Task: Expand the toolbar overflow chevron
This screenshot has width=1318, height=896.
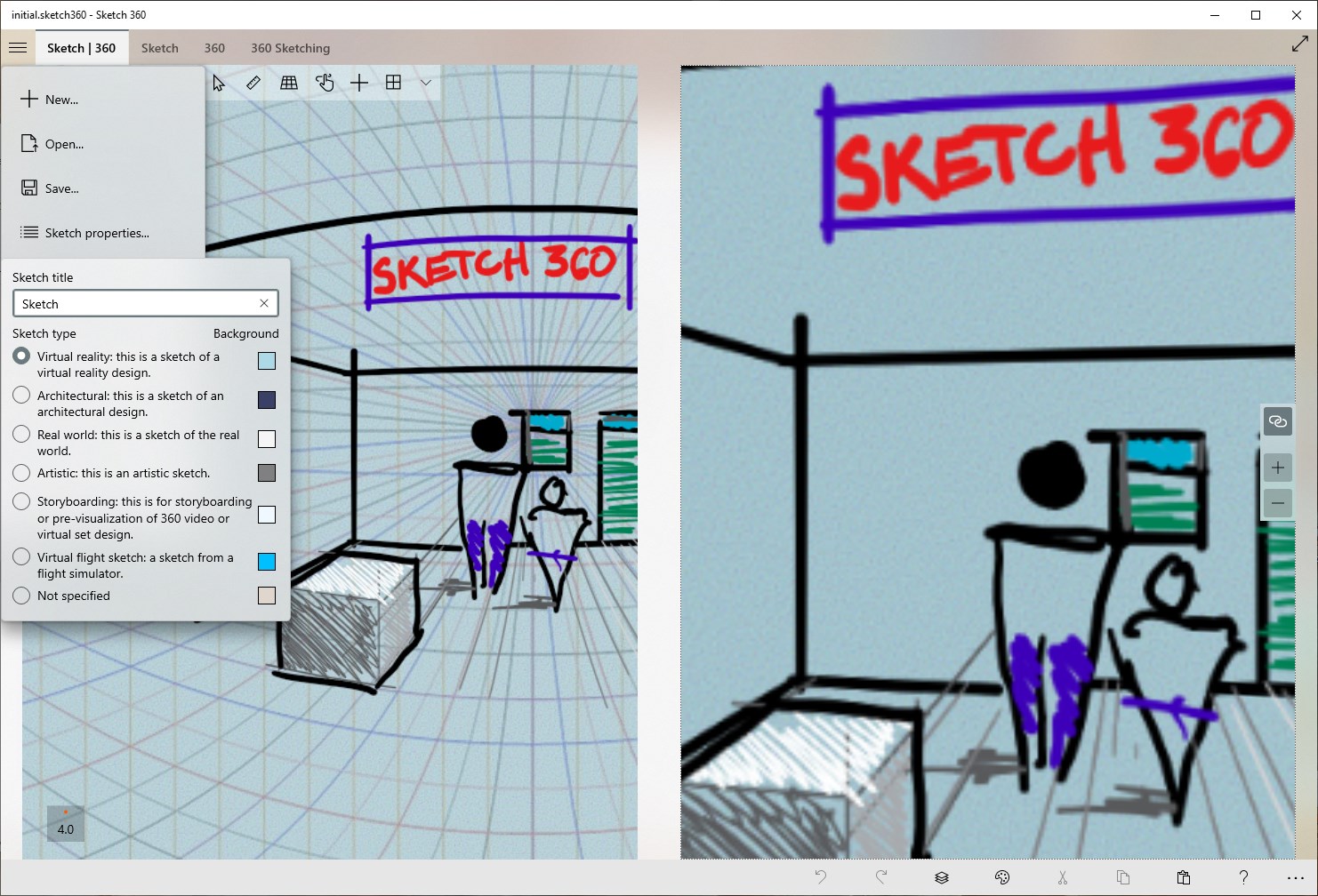Action: pos(426,83)
